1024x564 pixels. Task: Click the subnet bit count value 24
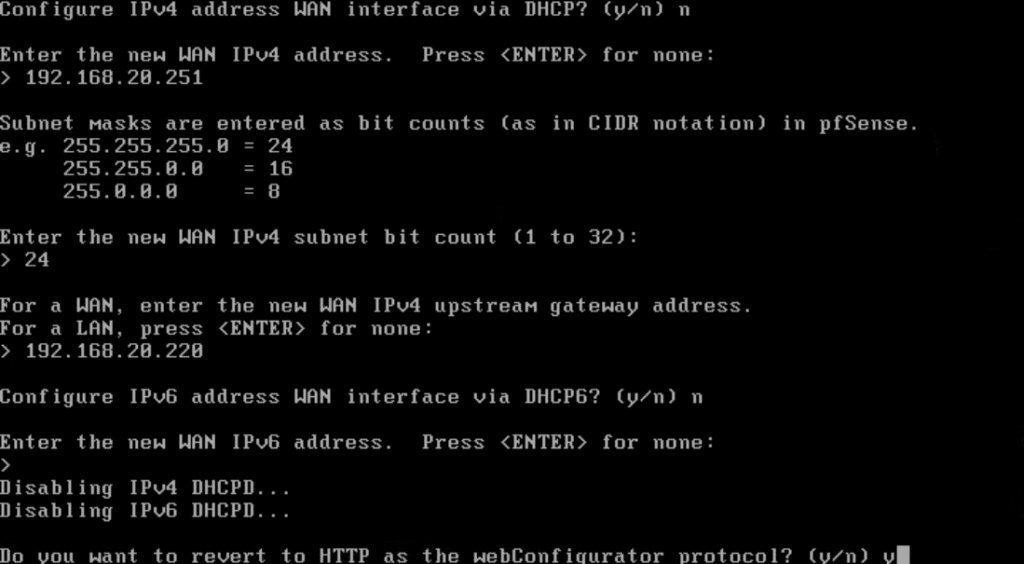coord(37,260)
